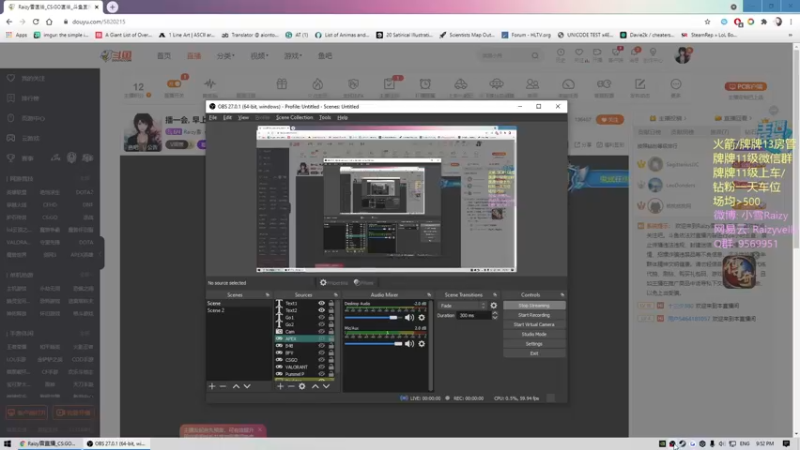Click Exit button in OBS Controls
This screenshot has width=800, height=450.
[x=534, y=353]
